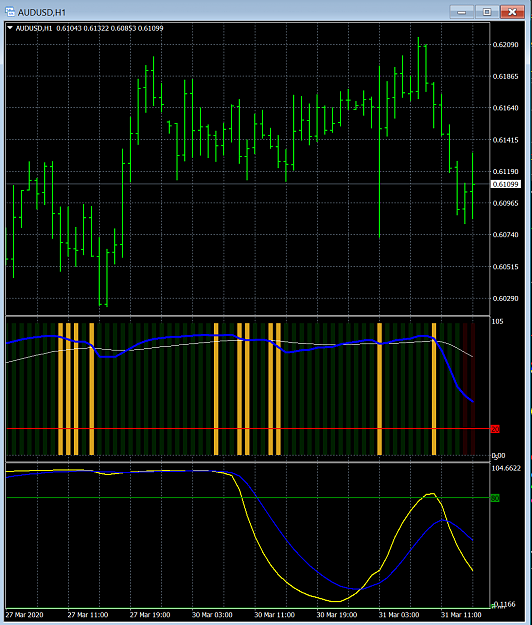Close the AUDUSD,H1 chart window
532x625 pixels.
512,12
